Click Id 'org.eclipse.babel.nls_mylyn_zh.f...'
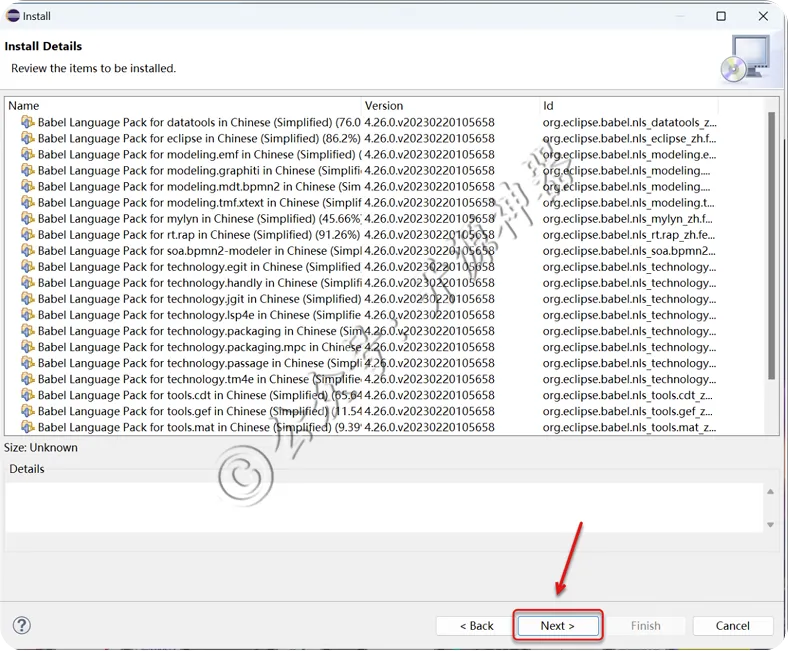The width and height of the screenshot is (788, 651). [627, 219]
